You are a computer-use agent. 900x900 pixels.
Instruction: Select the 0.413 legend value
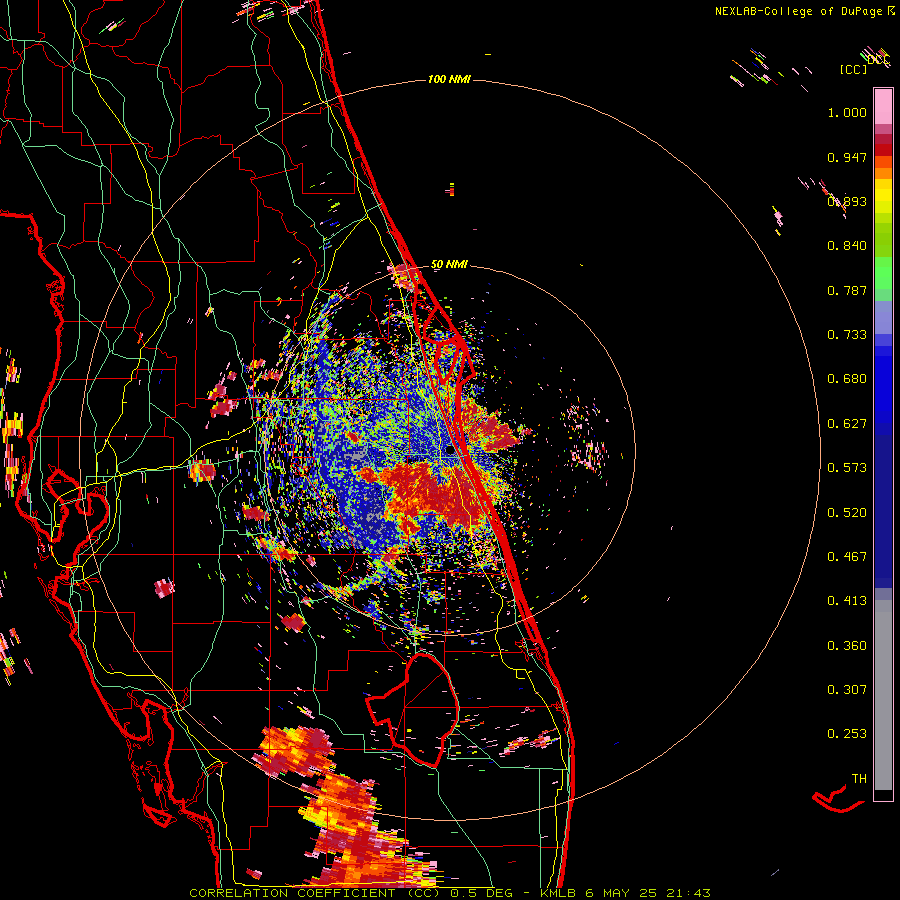847,601
